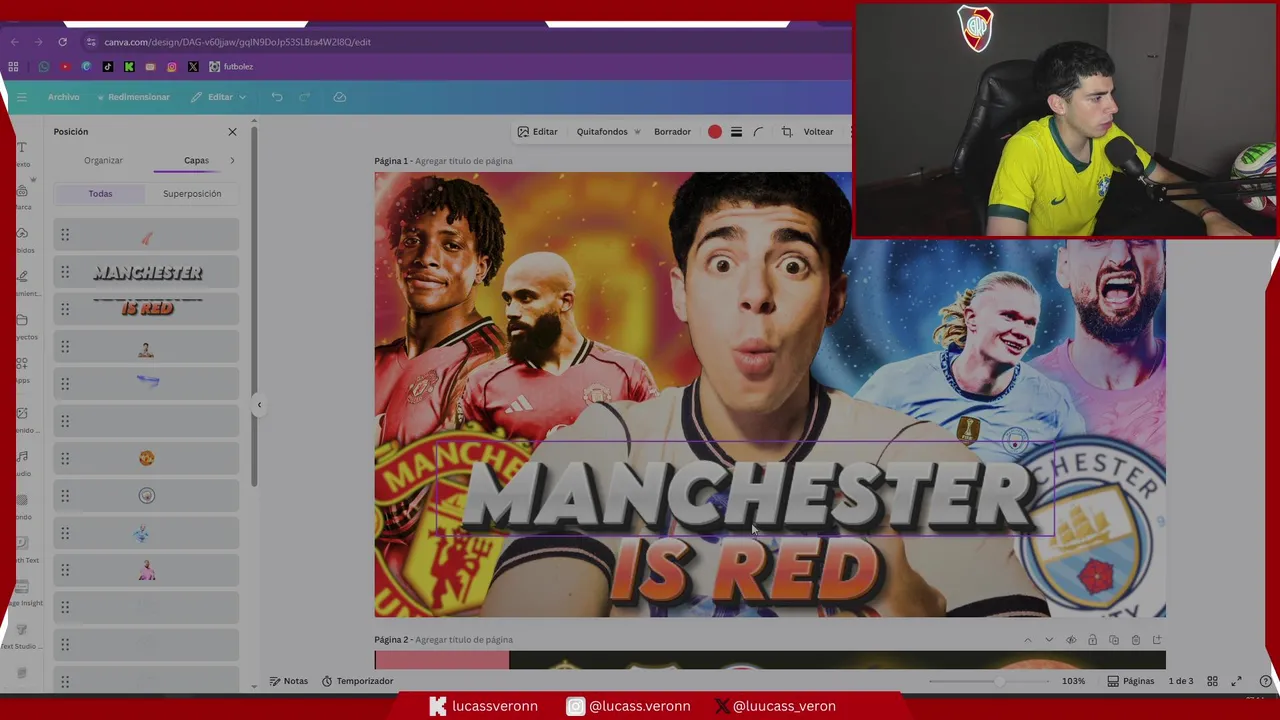This screenshot has height=720, width=1280.
Task: Close the Posición panel
Action: point(232,132)
